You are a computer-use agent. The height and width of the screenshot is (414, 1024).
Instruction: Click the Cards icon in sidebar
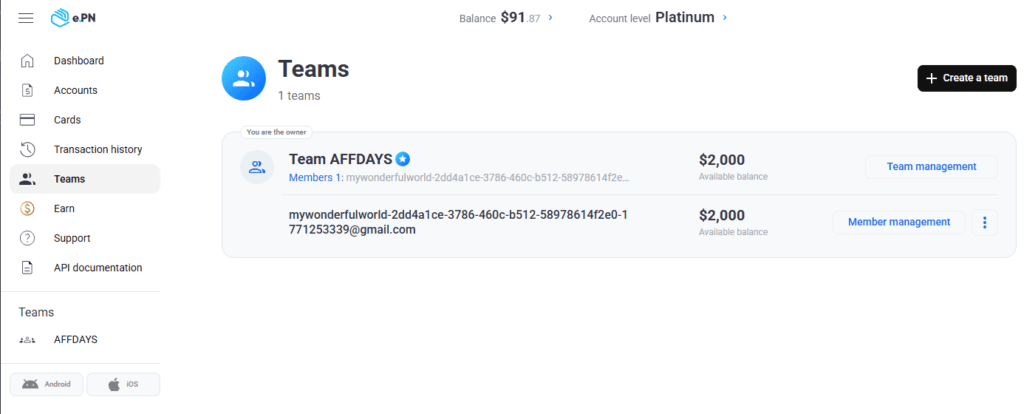click(x=28, y=120)
